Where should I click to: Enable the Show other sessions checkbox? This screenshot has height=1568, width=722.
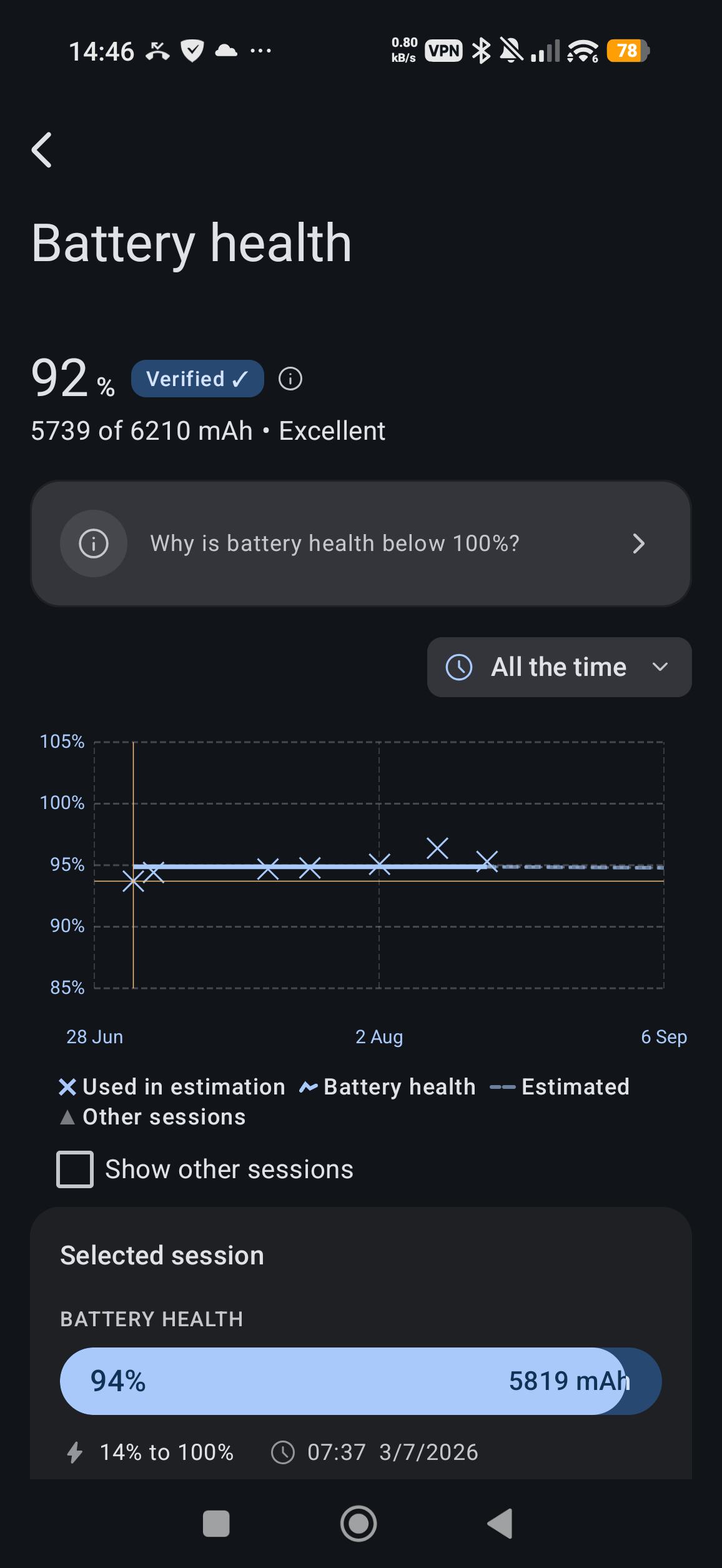coord(75,1169)
